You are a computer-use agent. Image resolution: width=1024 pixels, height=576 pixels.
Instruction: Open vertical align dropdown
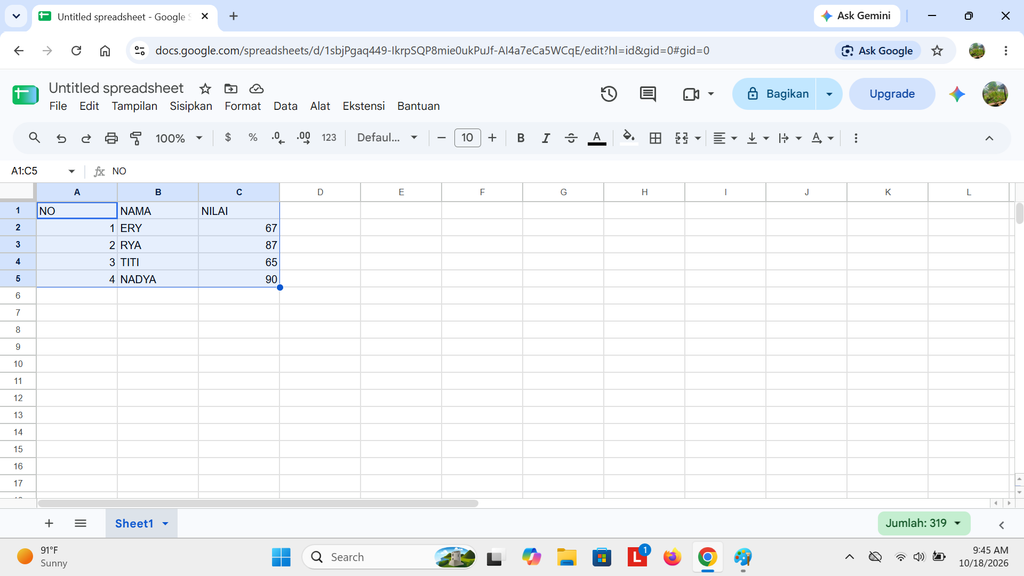coord(758,138)
